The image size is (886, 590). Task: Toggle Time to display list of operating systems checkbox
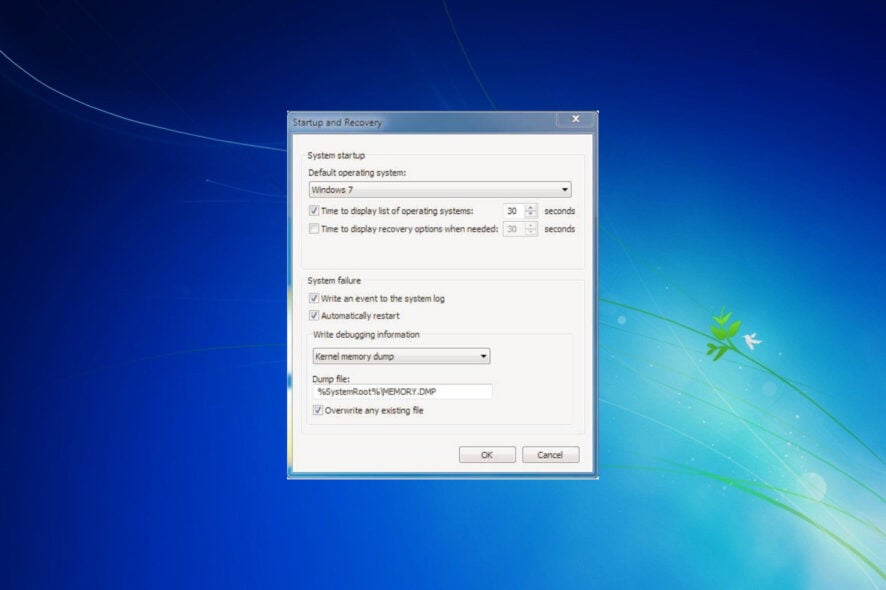[314, 211]
